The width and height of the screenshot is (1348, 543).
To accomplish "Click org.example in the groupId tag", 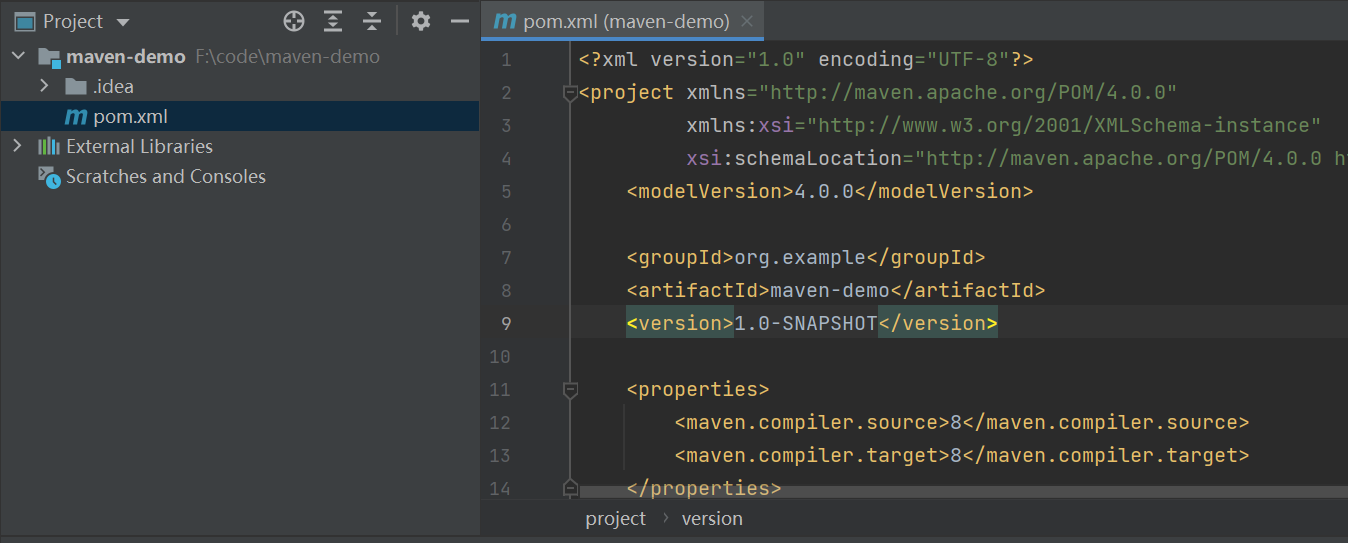I will [x=800, y=257].
